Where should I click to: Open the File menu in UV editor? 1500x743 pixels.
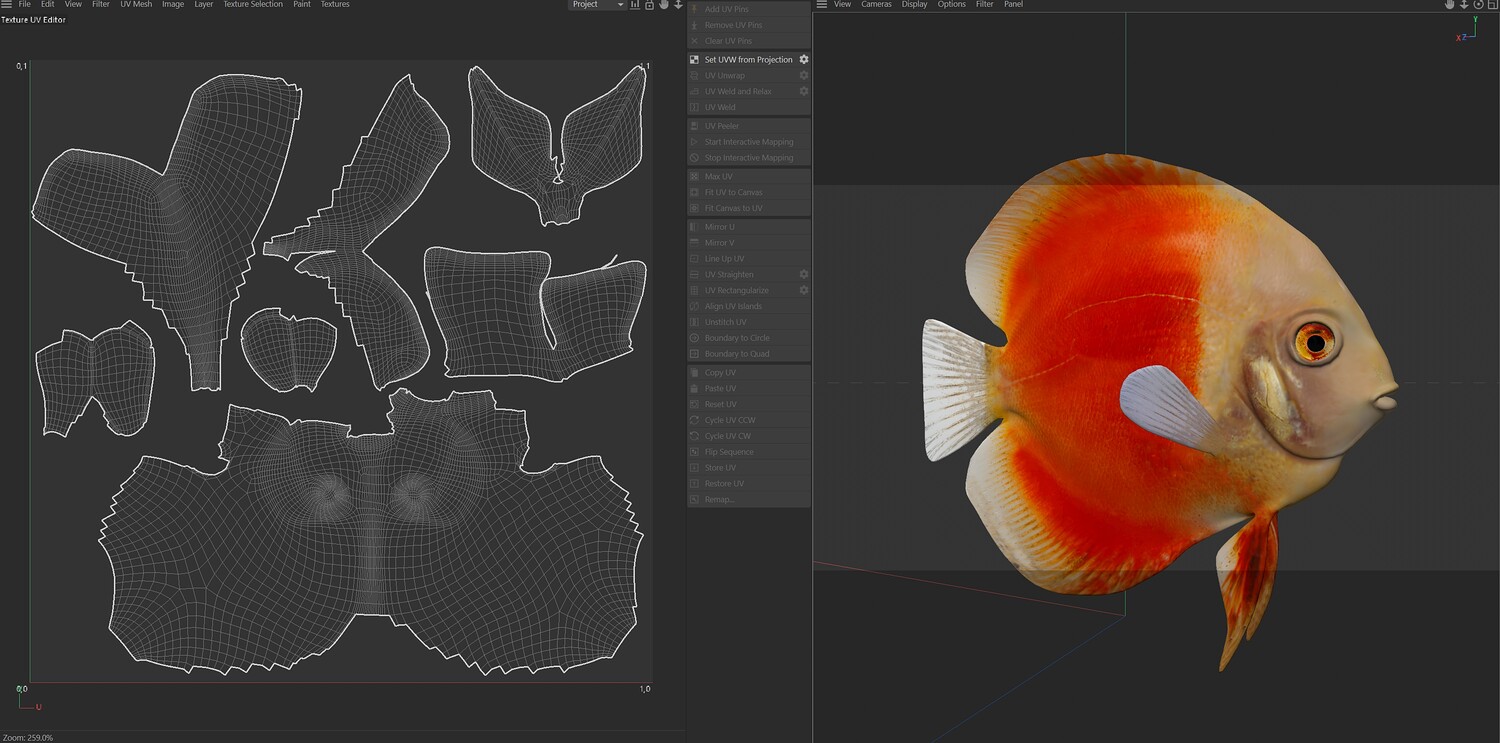pos(24,4)
